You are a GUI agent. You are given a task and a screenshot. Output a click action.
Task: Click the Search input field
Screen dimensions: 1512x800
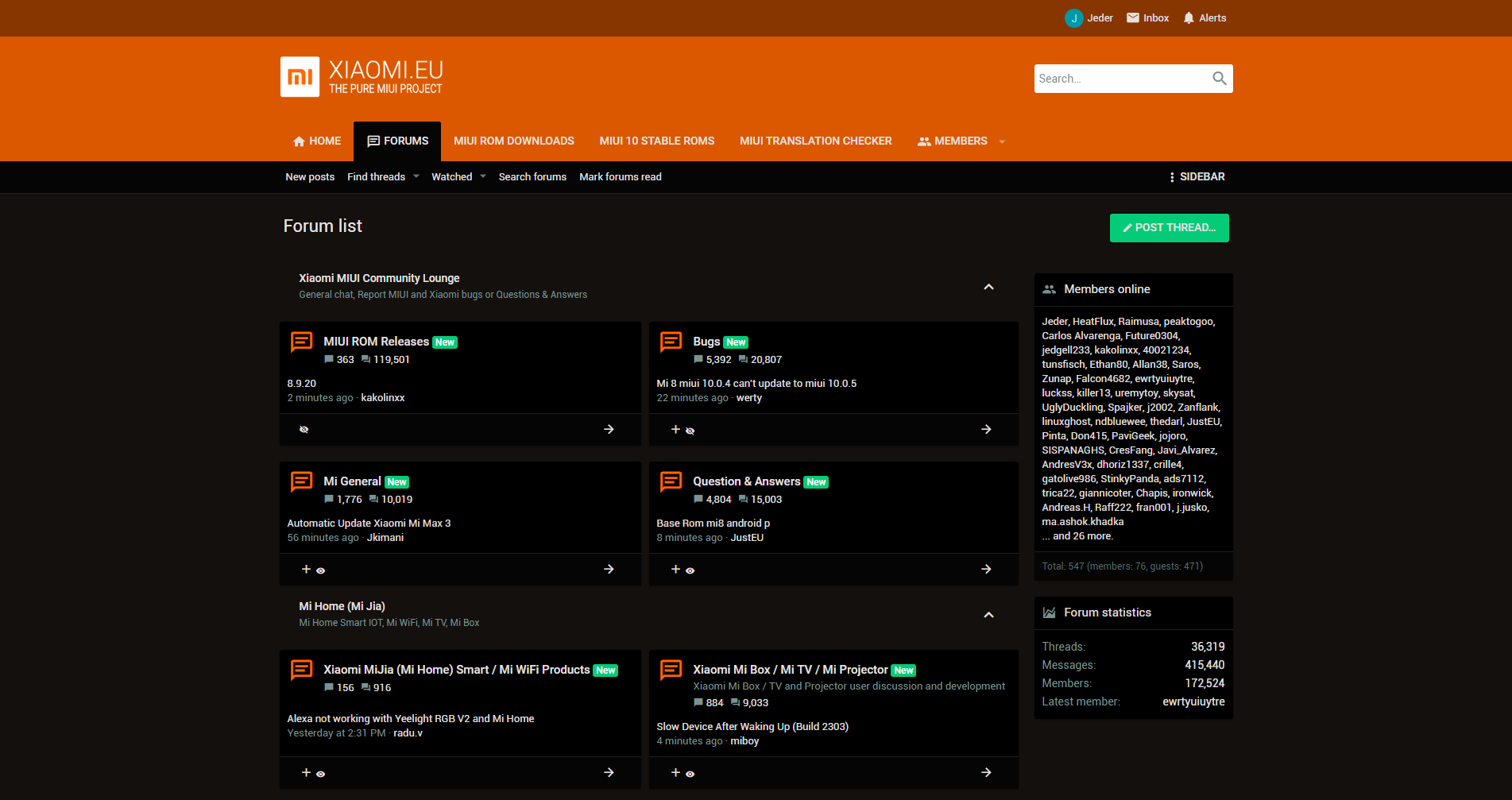click(1121, 78)
